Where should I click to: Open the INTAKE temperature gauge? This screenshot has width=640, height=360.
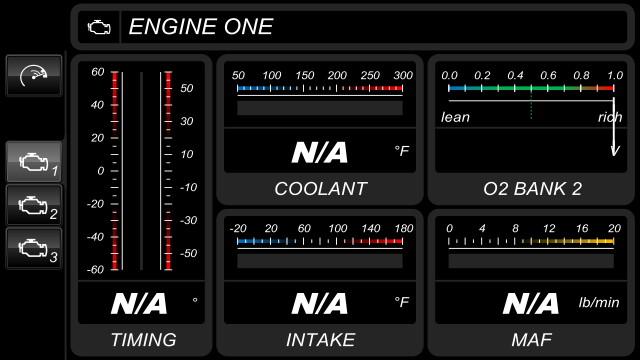click(x=320, y=282)
